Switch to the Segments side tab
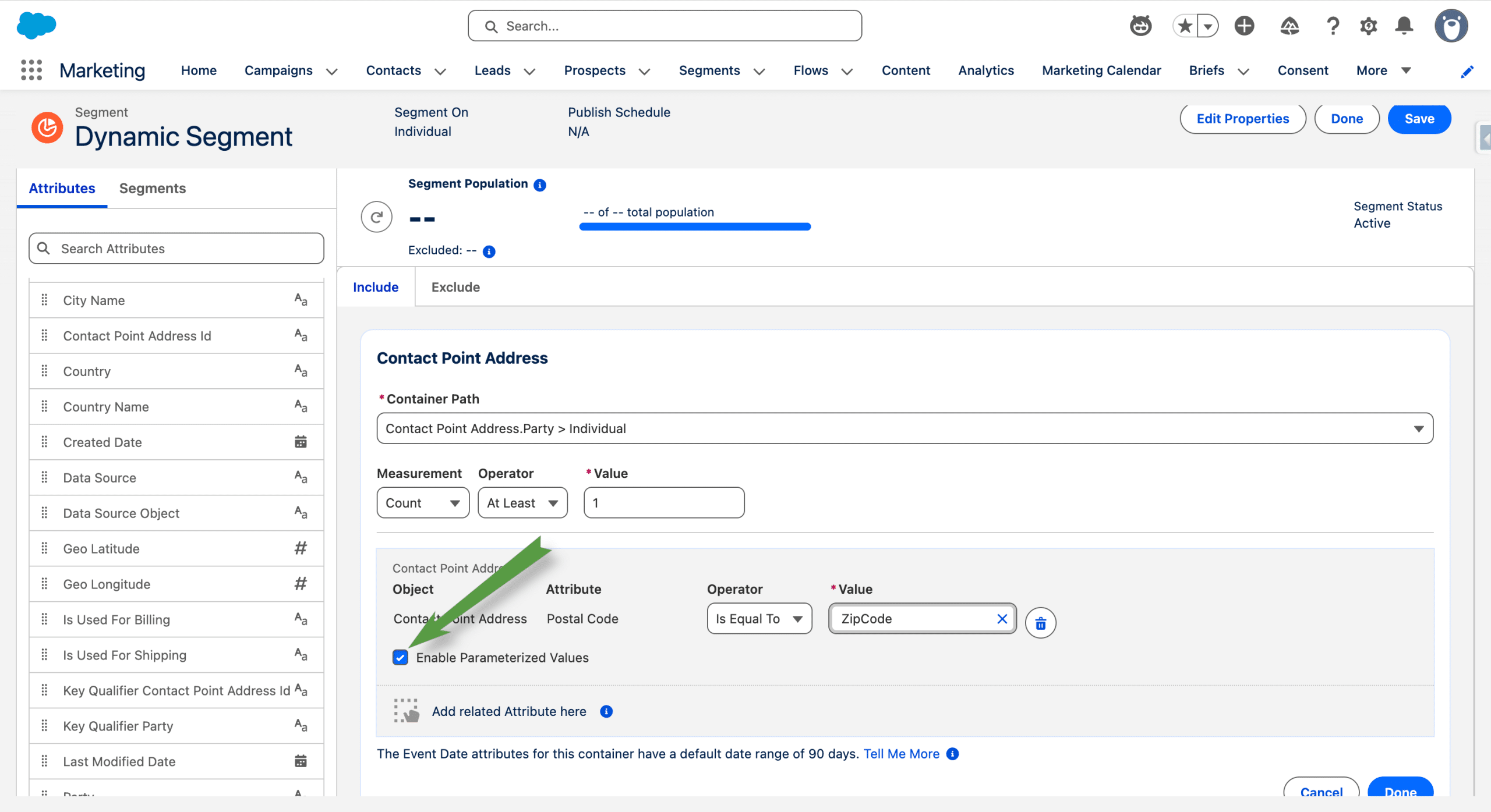The width and height of the screenshot is (1491, 812). (x=153, y=189)
